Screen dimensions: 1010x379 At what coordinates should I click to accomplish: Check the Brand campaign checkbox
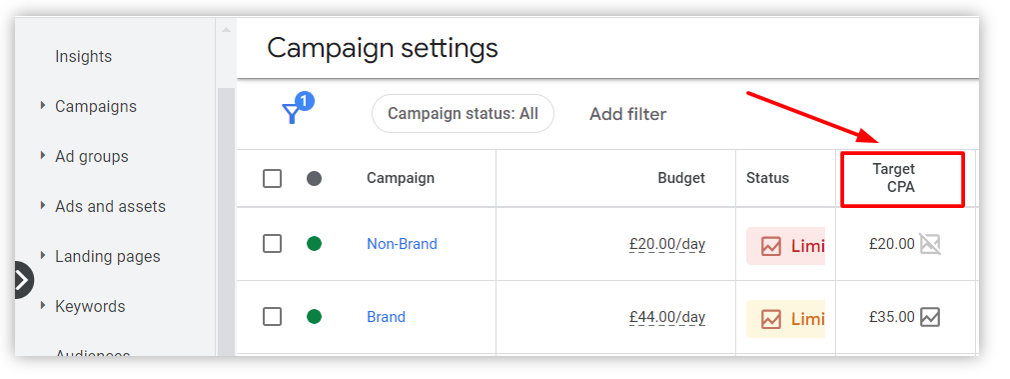click(272, 316)
